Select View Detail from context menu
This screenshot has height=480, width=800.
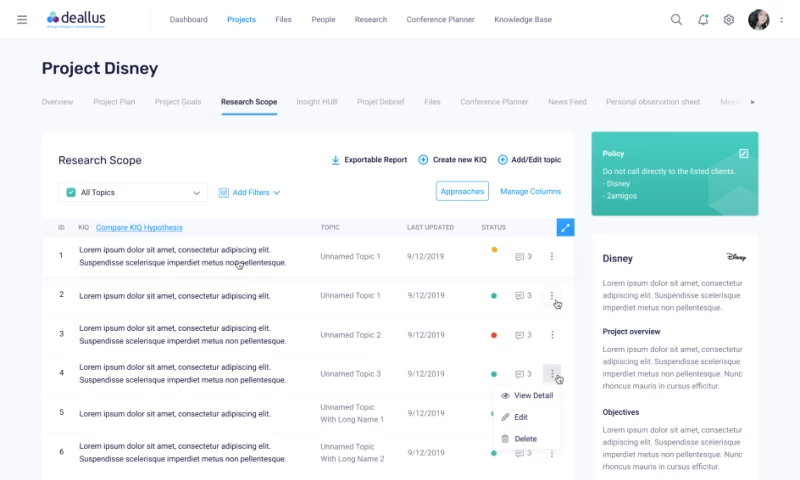tap(532, 396)
